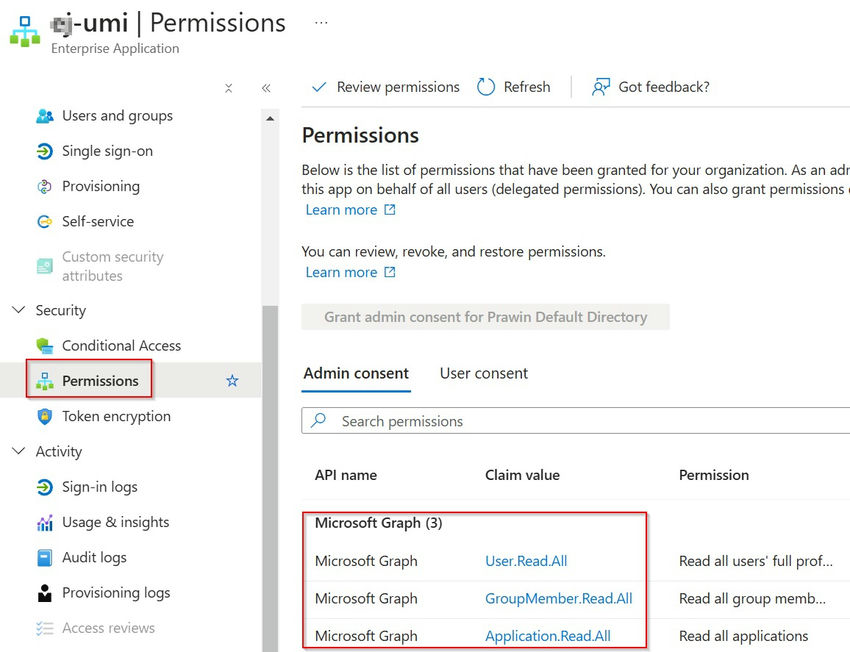Stay on the Admin consent tab
The height and width of the screenshot is (652, 850).
[356, 373]
